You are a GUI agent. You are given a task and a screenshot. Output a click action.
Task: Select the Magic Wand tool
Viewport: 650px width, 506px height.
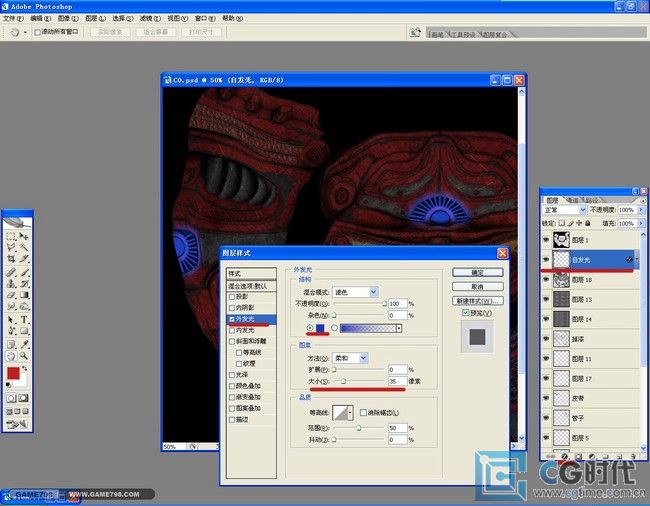[24, 247]
